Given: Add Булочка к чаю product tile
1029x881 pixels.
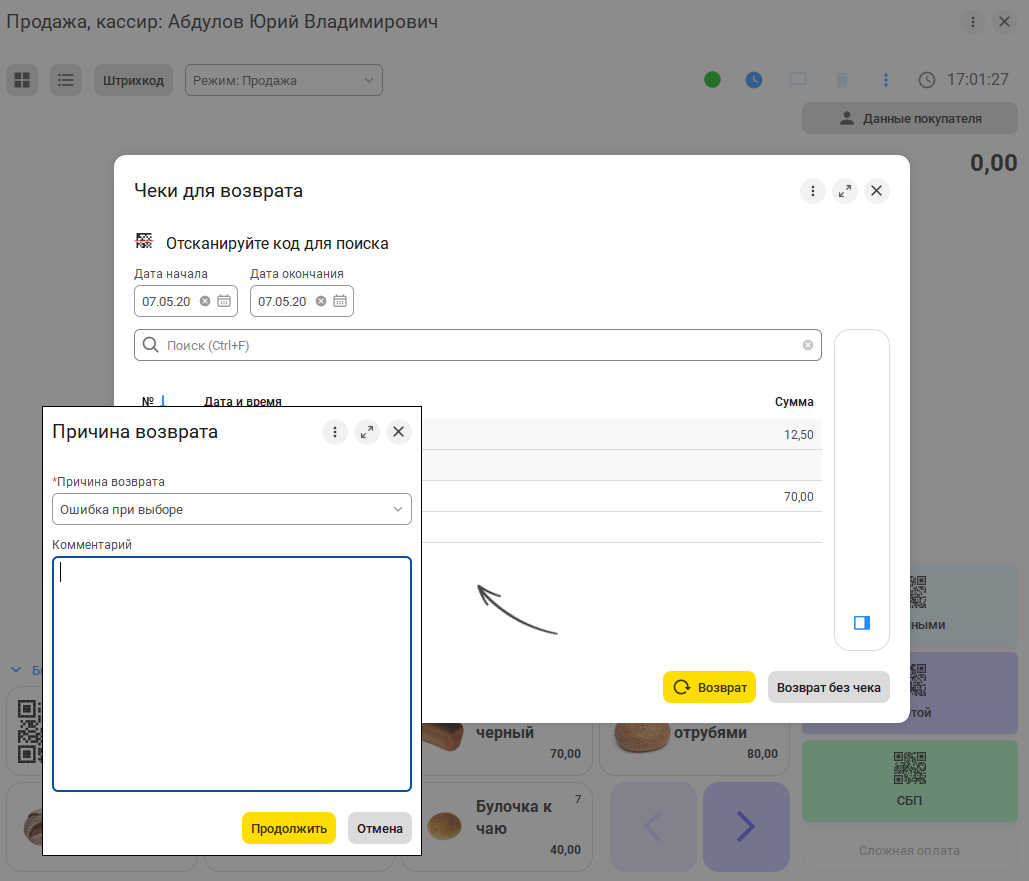Looking at the screenshot, I should pyautogui.click(x=507, y=827).
